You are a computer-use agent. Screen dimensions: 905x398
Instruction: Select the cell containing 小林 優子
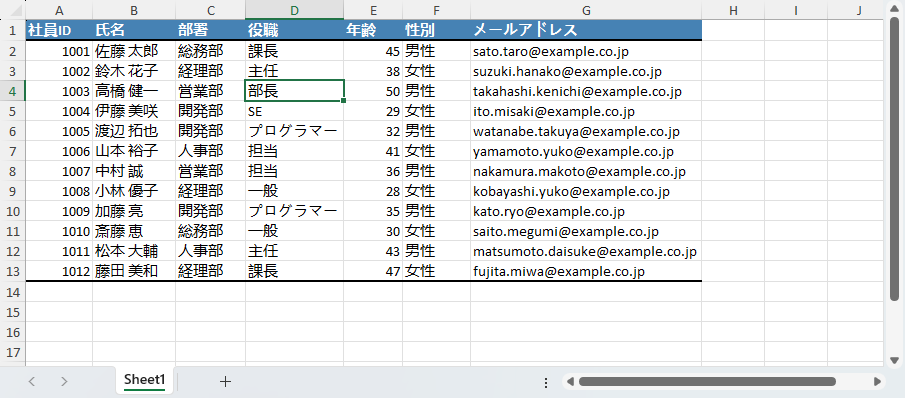point(134,191)
